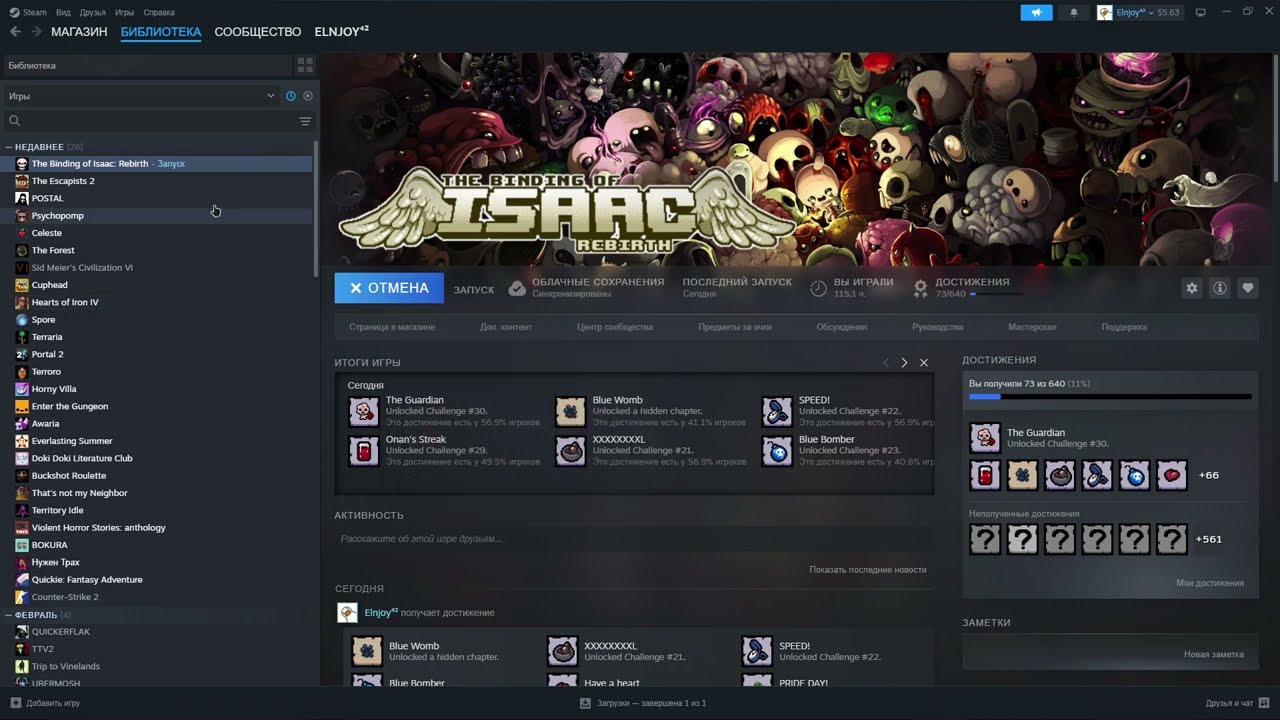Toggle the recent activity clock filter
Image resolution: width=1280 pixels, height=720 pixels.
coord(291,96)
